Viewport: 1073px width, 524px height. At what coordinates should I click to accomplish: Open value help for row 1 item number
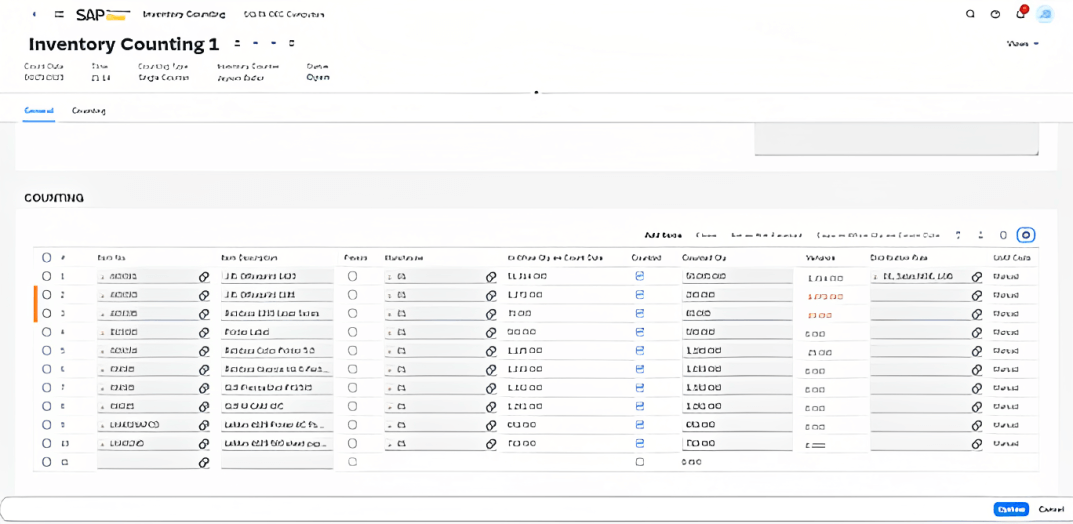(203, 276)
